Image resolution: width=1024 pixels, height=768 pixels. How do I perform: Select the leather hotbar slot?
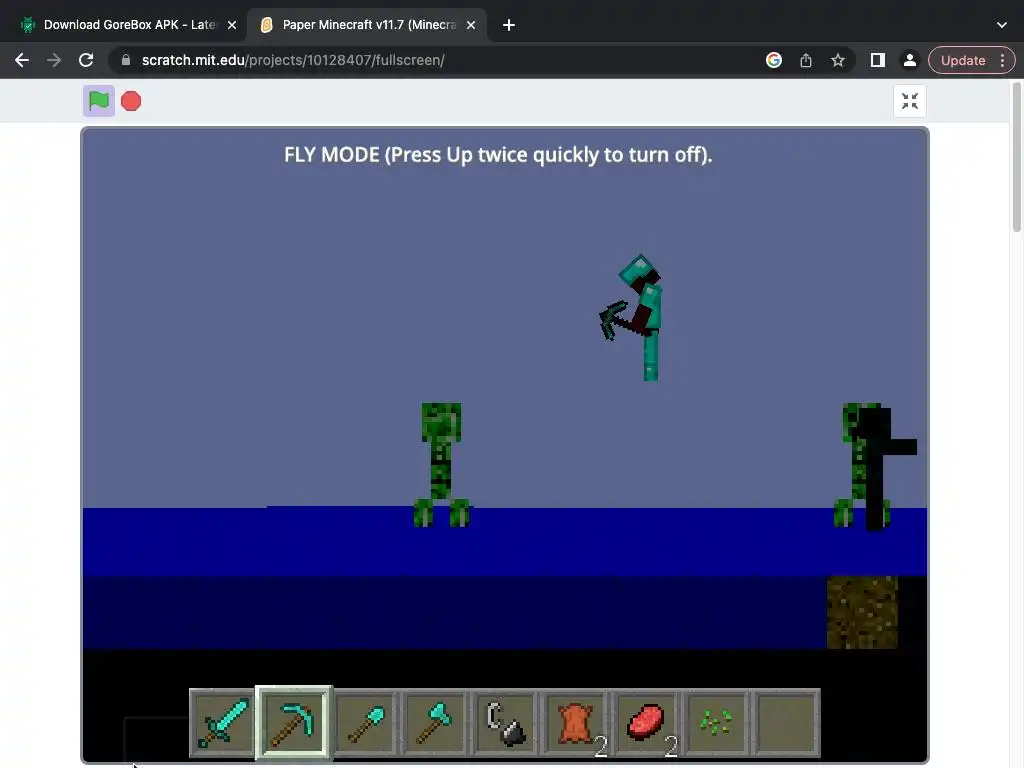click(x=576, y=723)
